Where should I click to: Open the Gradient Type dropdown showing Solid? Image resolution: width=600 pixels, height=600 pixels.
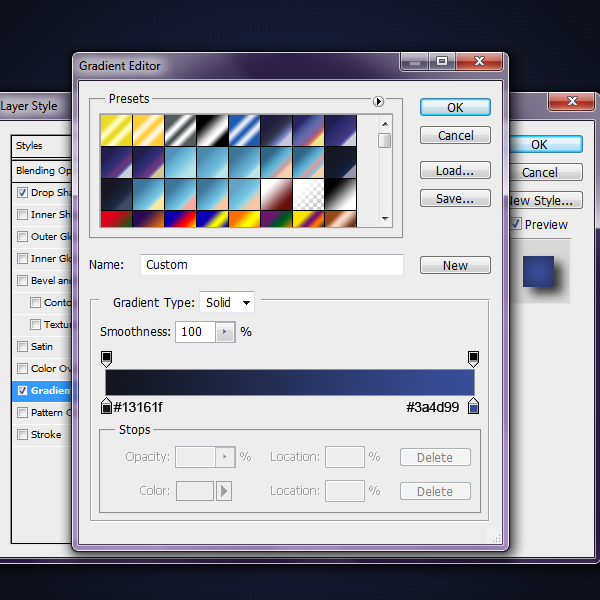[x=227, y=303]
